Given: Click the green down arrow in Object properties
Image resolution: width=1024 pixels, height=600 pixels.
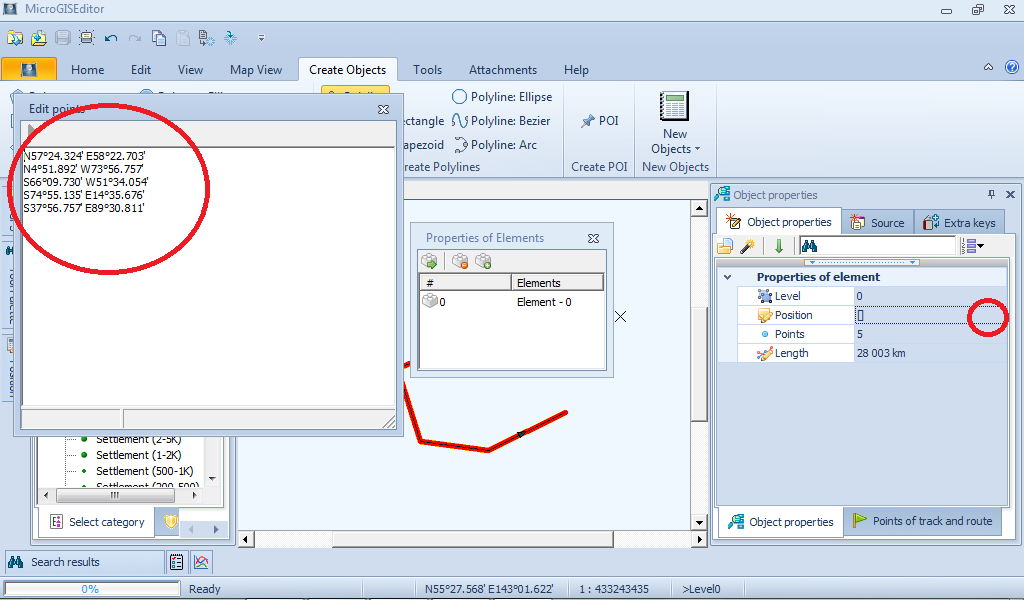Looking at the screenshot, I should point(778,246).
